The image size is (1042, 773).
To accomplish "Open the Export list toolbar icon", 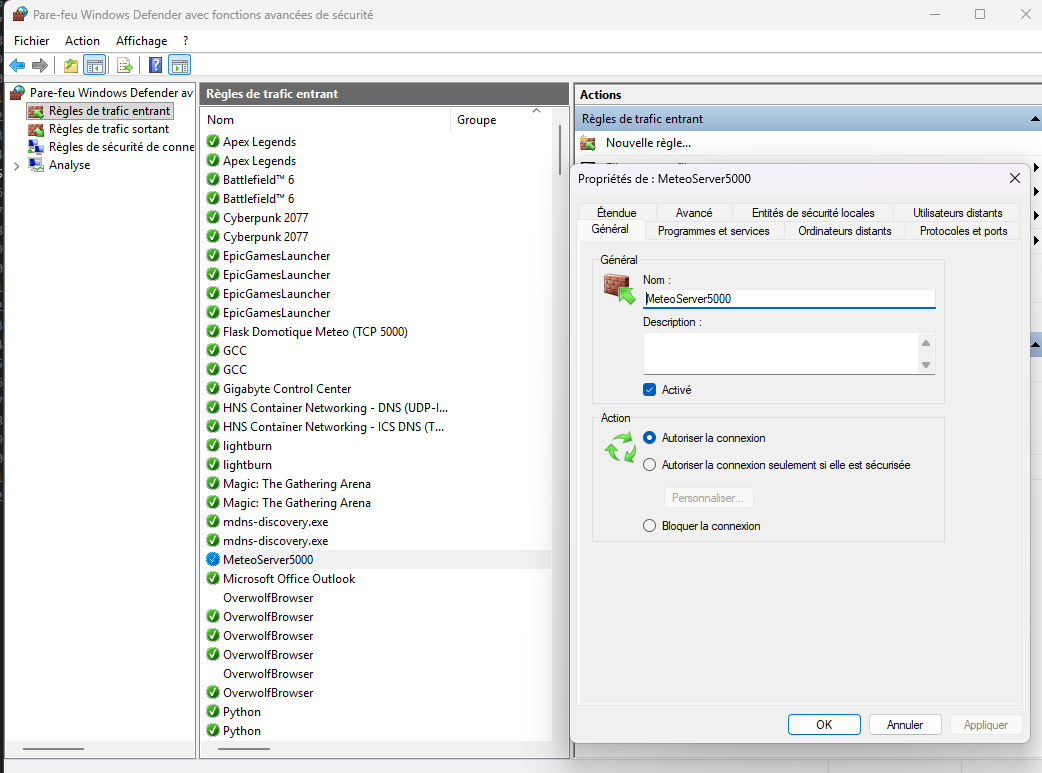I will (x=124, y=64).
